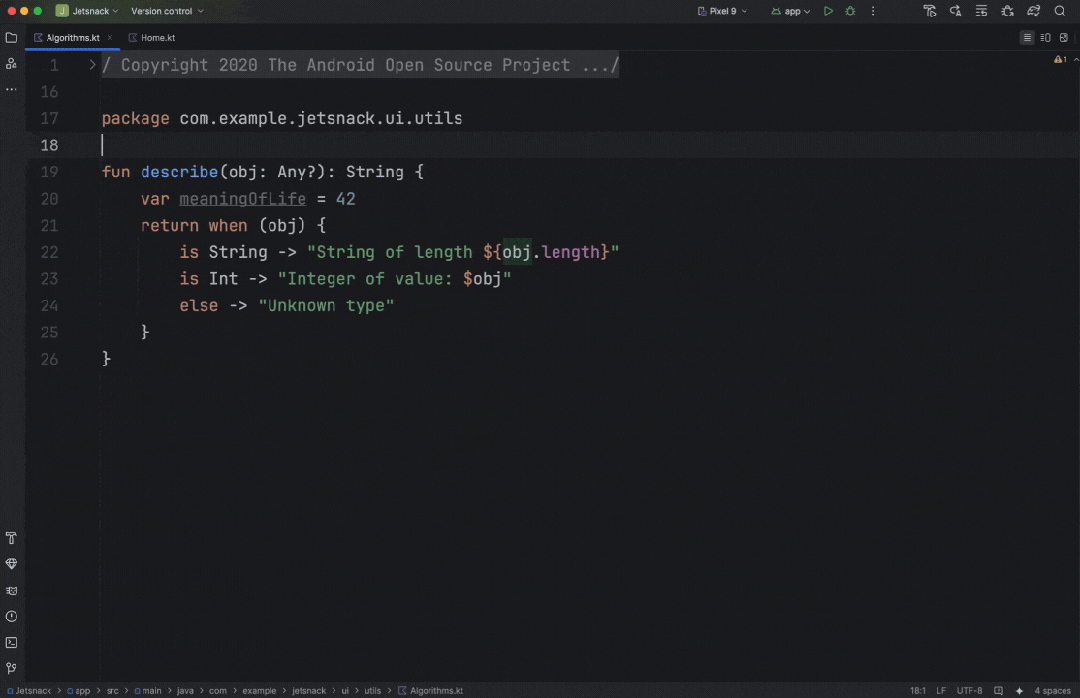Click the Search Everywhere magnifier icon
Viewport: 1080px width, 698px height.
(x=1060, y=11)
